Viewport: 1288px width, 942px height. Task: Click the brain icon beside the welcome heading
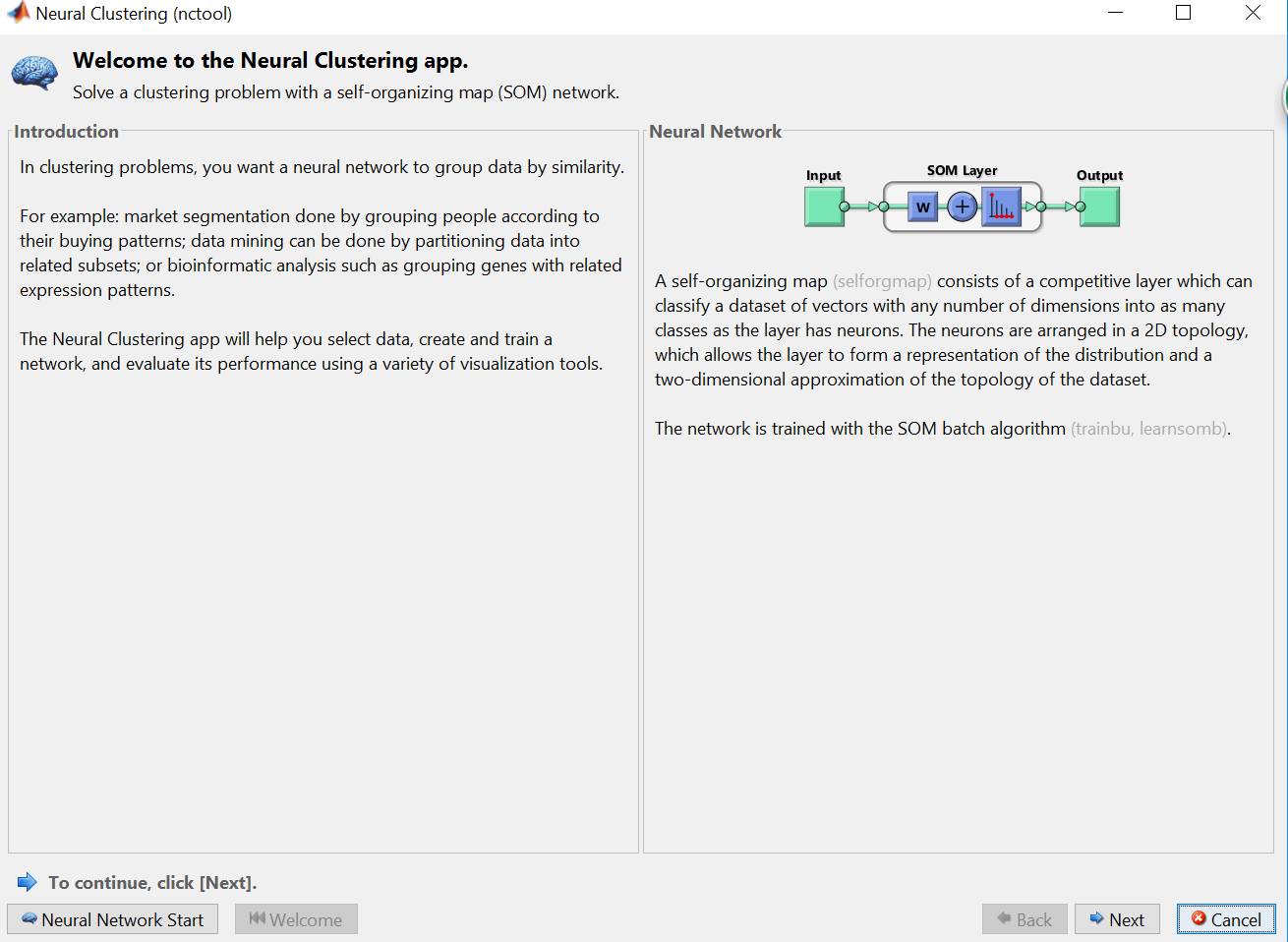click(x=34, y=74)
